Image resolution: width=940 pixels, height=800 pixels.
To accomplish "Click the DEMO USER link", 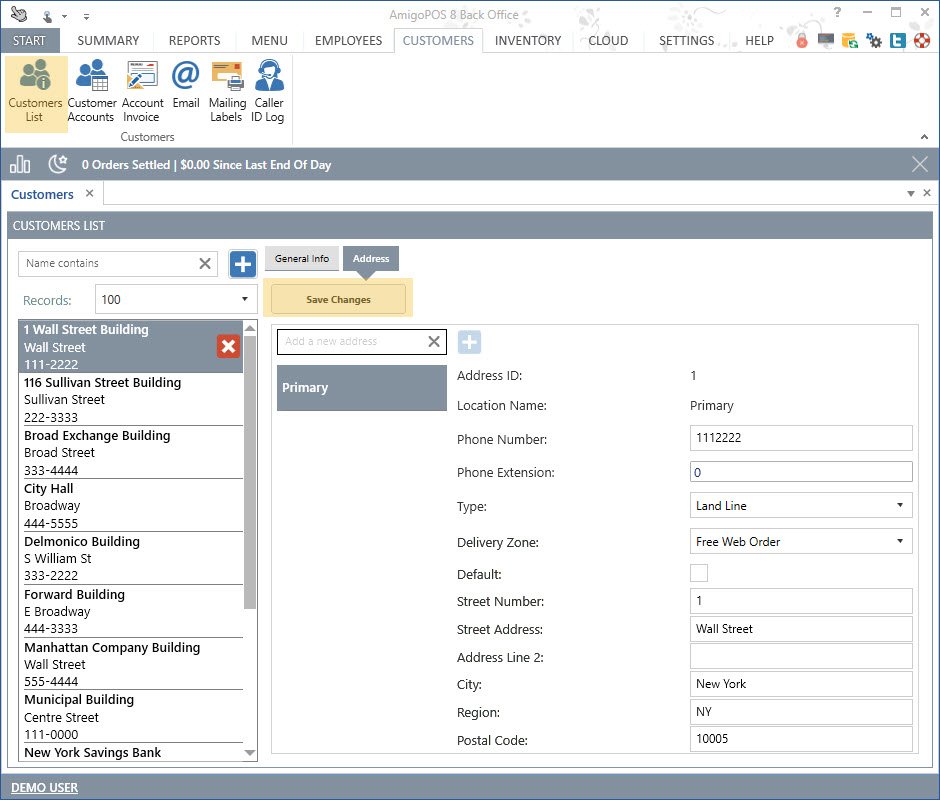I will pyautogui.click(x=45, y=788).
